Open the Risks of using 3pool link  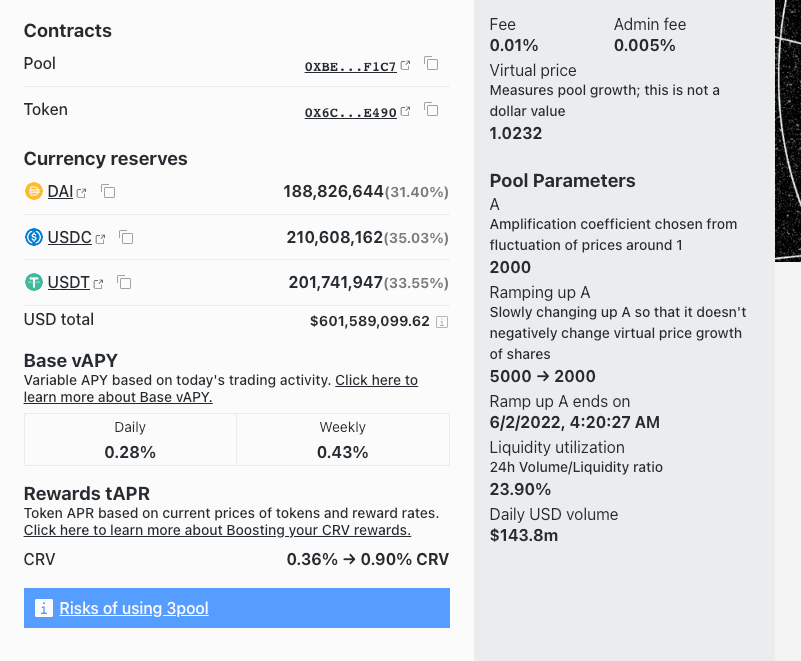134,608
